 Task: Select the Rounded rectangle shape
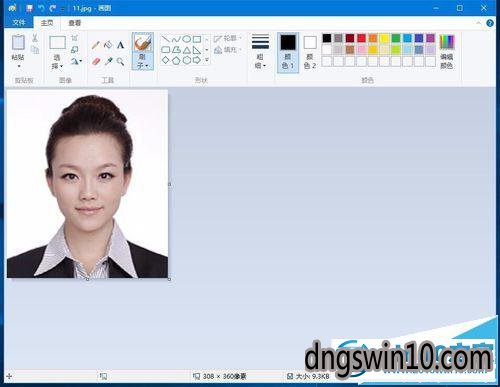pos(166,50)
